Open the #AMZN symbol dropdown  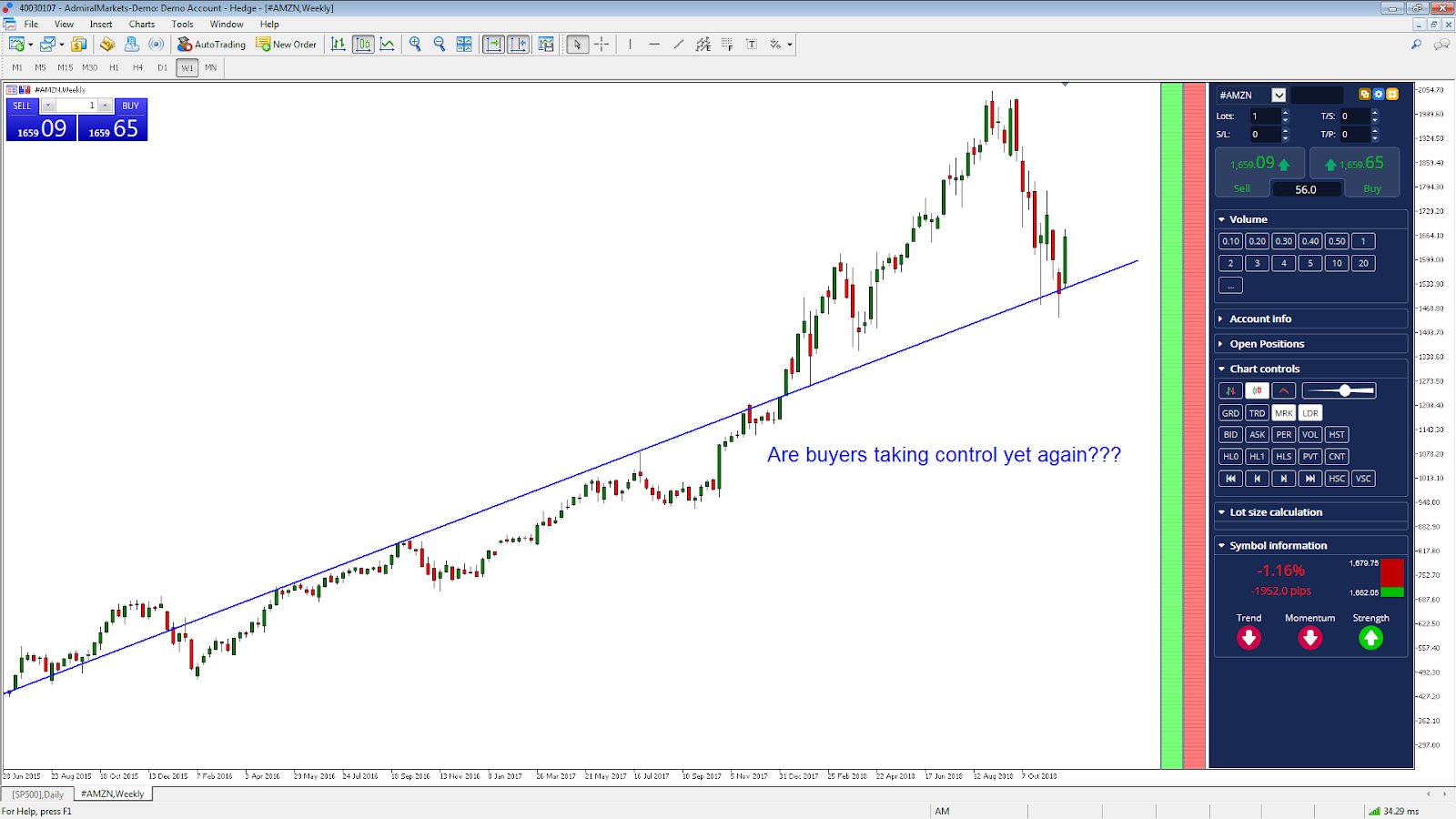(x=1279, y=95)
